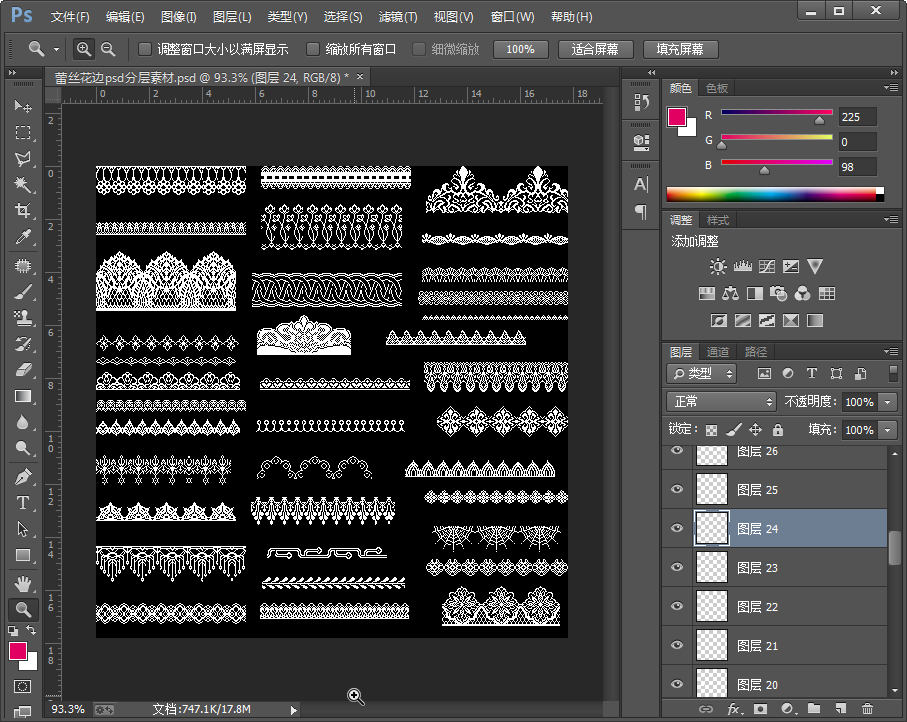Select the 图层 21 layer thumbnail

711,645
